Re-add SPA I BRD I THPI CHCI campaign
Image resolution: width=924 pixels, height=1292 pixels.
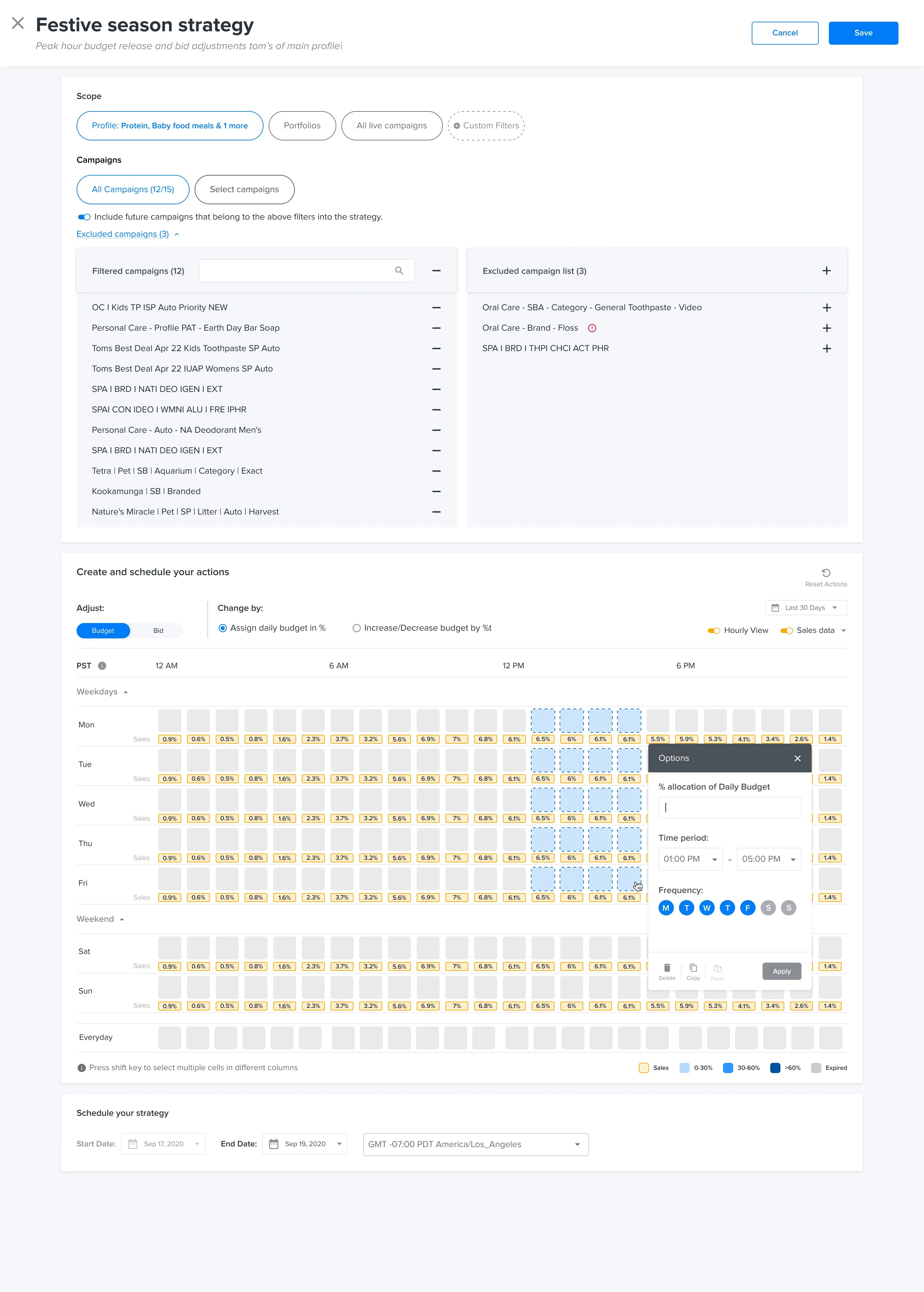[827, 348]
